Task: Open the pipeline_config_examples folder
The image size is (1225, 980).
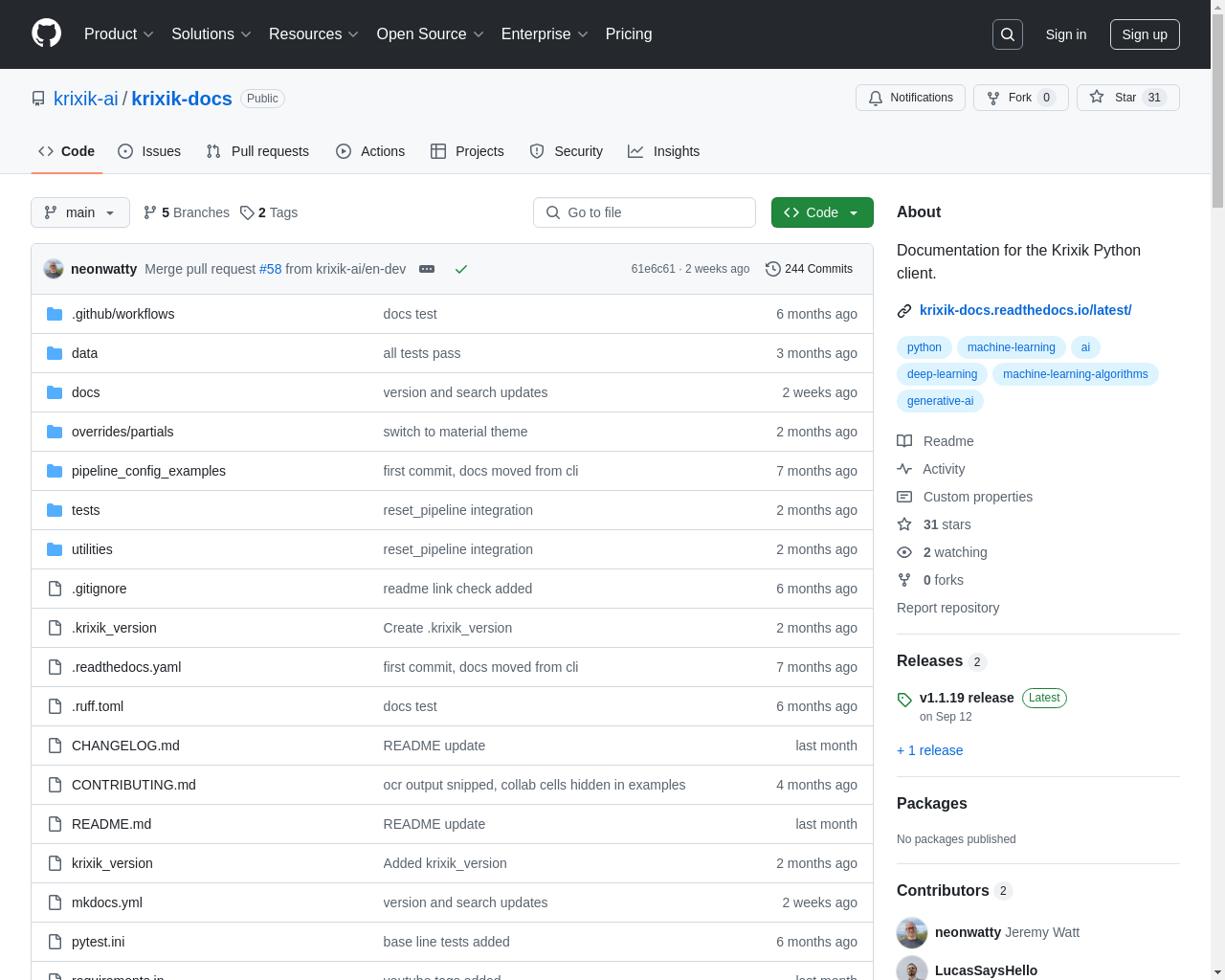Action: click(148, 471)
